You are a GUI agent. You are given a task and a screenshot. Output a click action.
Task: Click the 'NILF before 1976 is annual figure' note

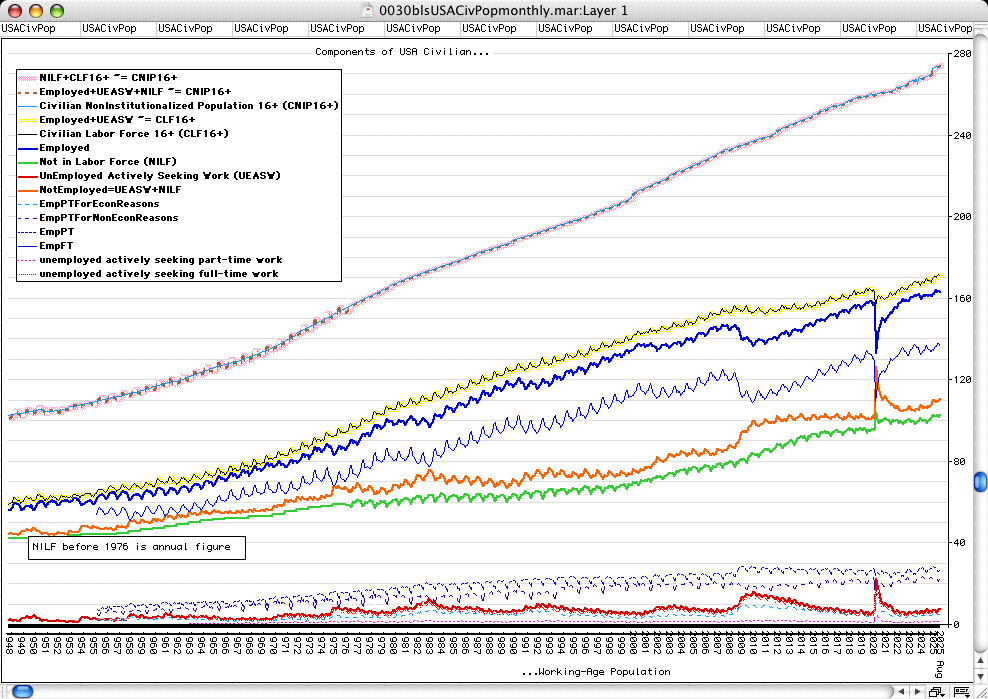pyautogui.click(x=131, y=548)
